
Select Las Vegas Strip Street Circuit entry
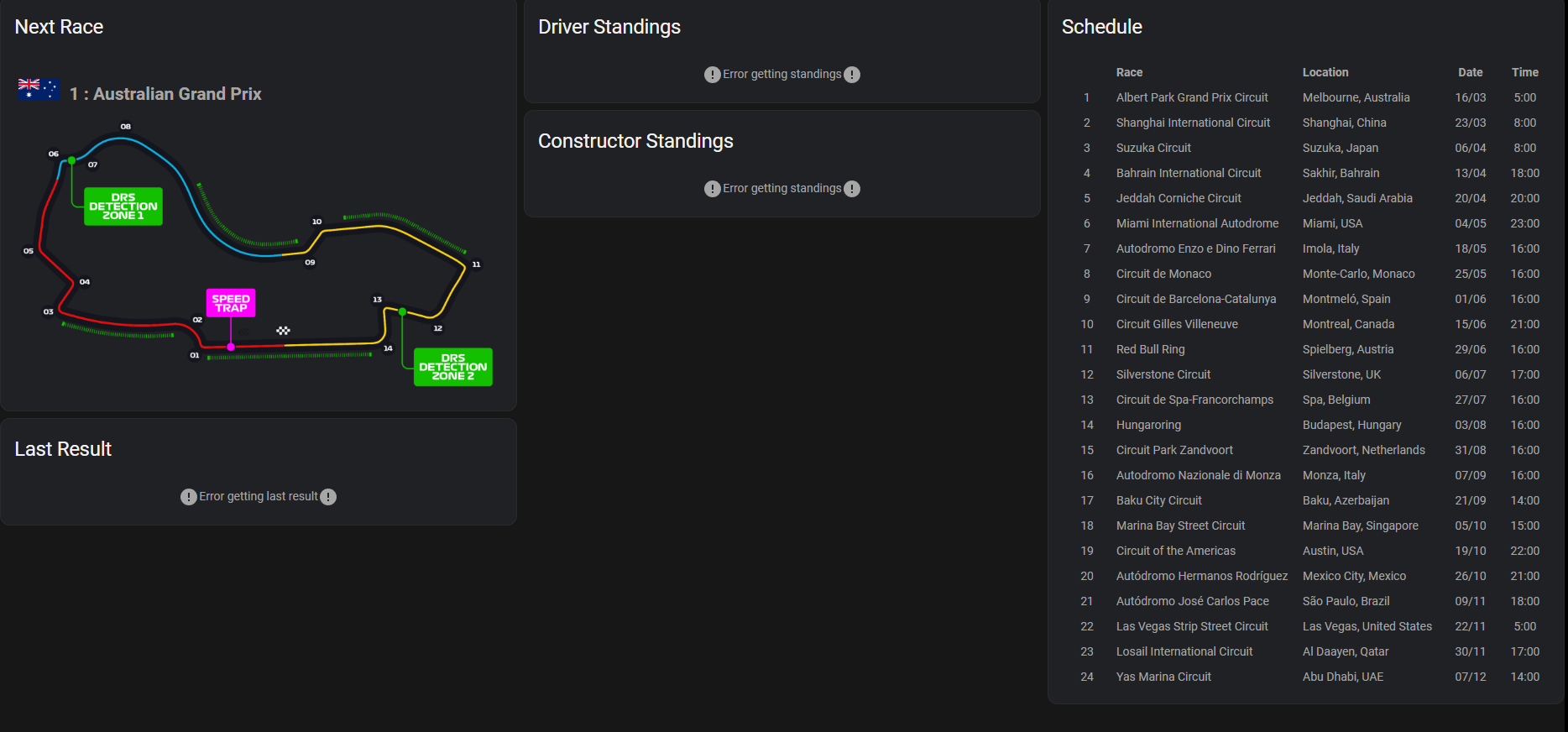click(x=1192, y=626)
